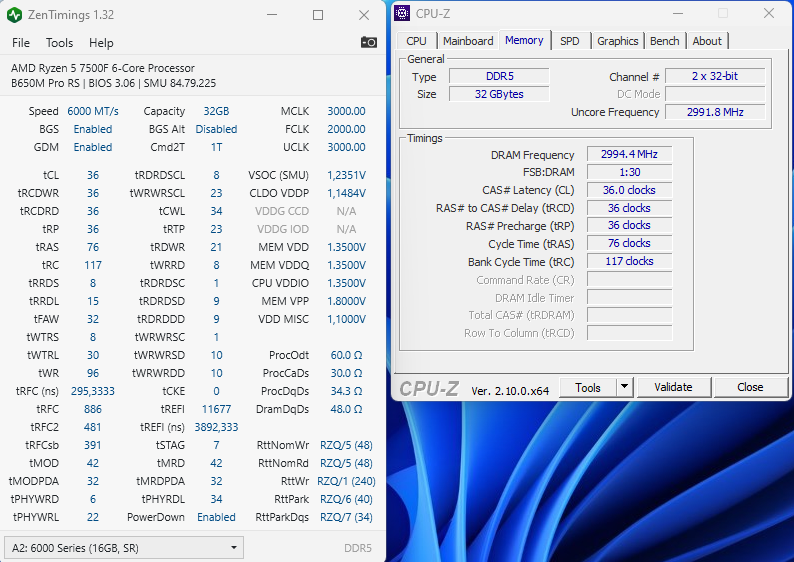Click the Channel # 2 x 32-bit field
Viewport: 794px width, 562px height.
pos(715,76)
